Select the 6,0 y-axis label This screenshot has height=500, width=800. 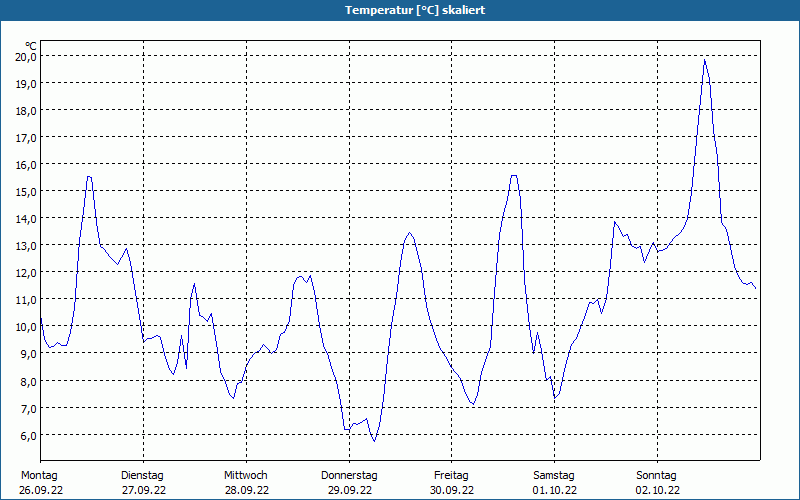click(x=28, y=436)
